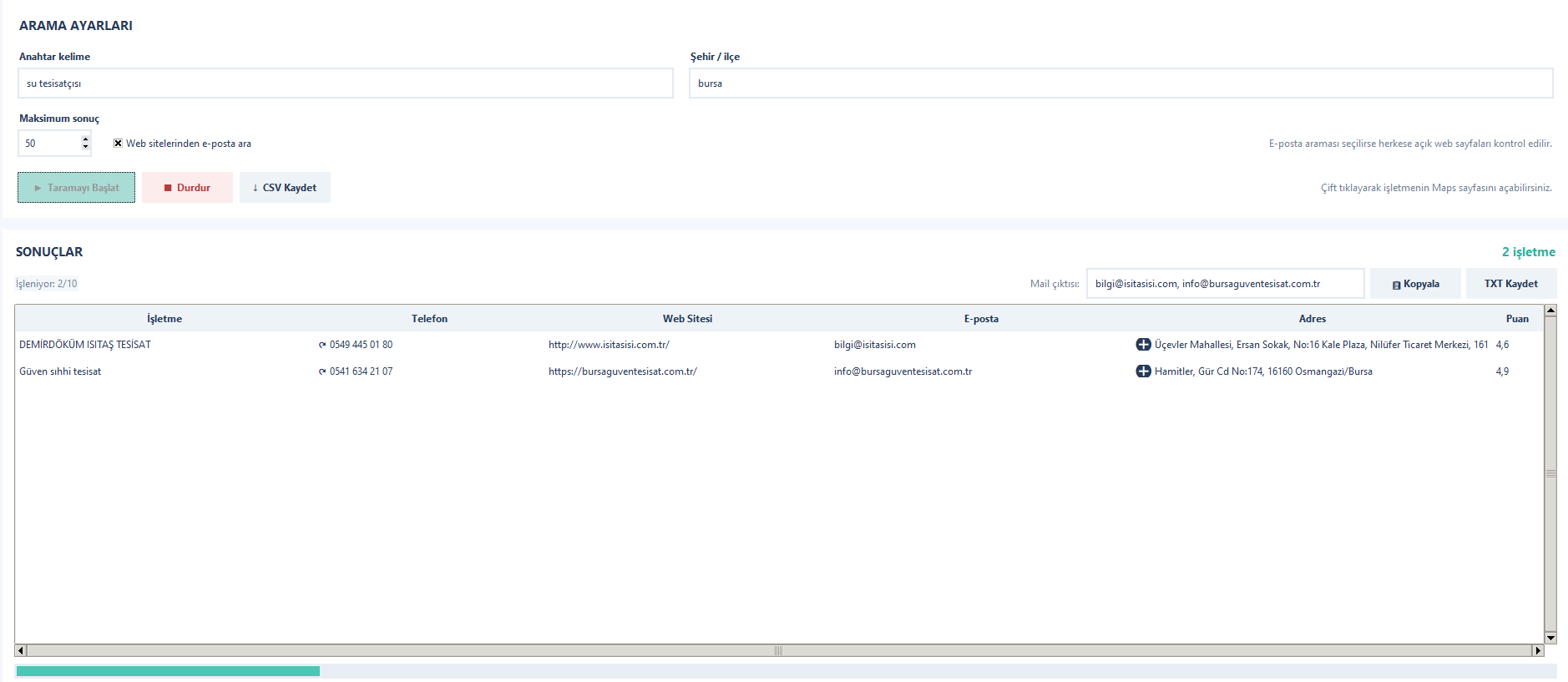Increase Maksimum sonuç with up arrow
The height and width of the screenshot is (682, 1568).
85,139
